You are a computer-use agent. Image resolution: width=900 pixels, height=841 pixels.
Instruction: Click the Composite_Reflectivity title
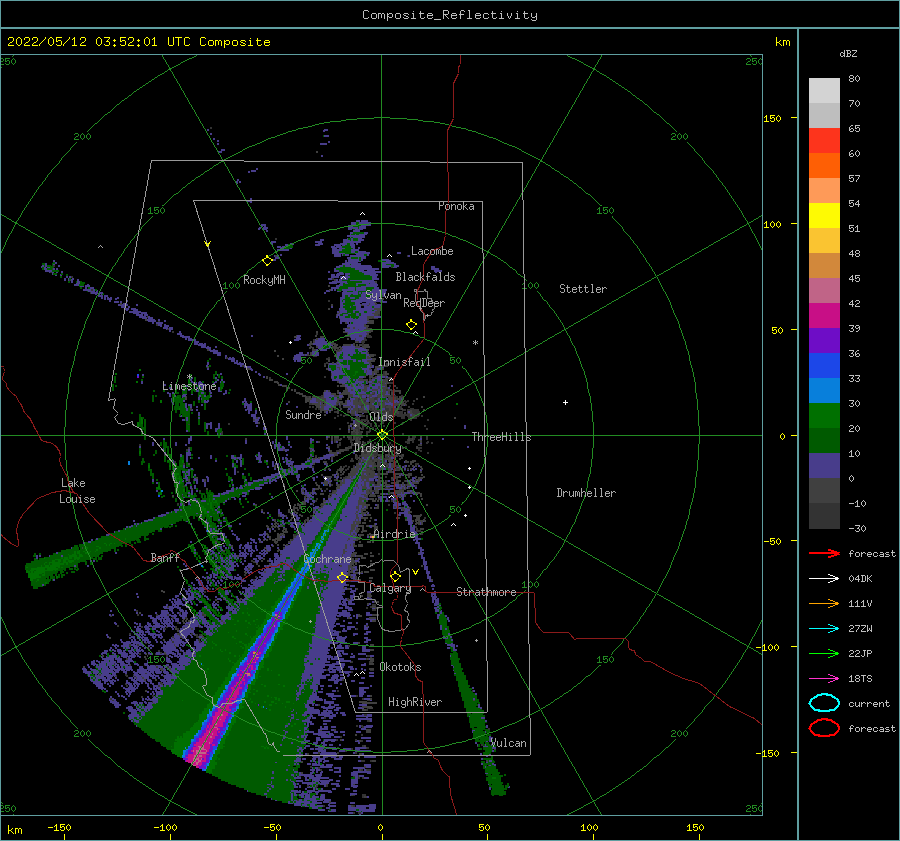(x=450, y=15)
